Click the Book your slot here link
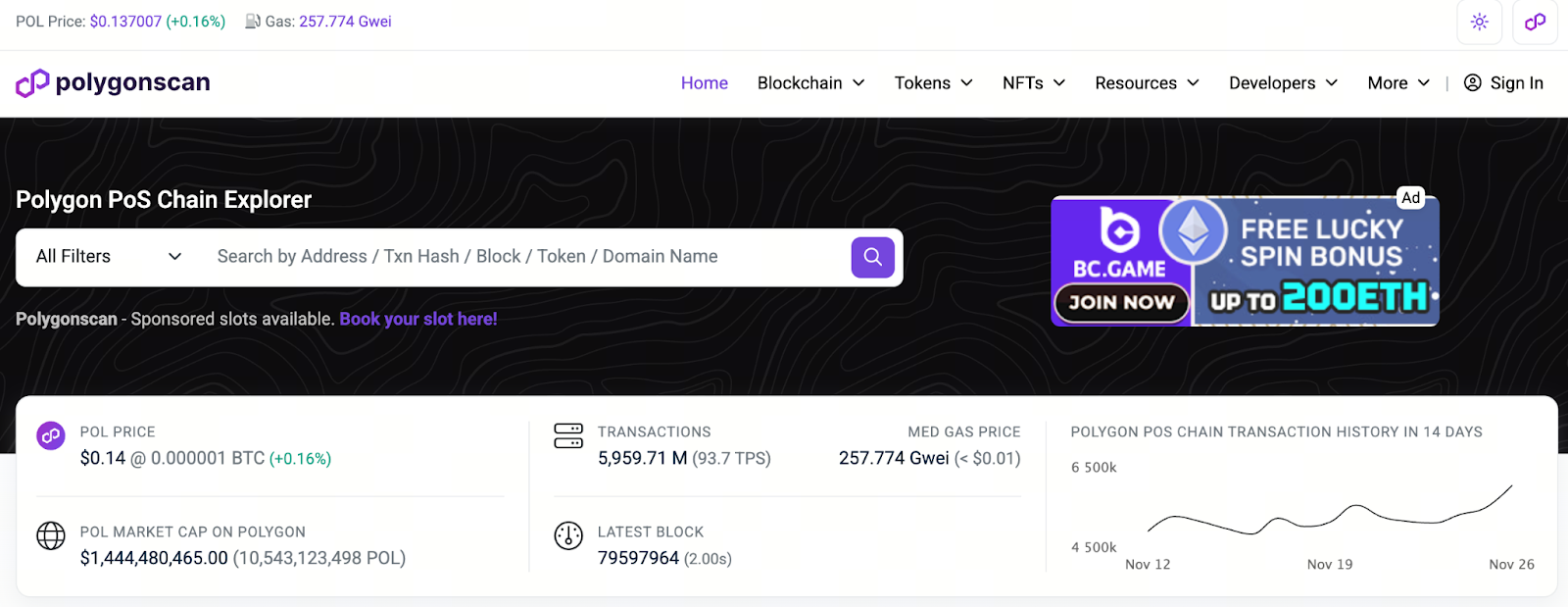1568x607 pixels. [x=418, y=319]
